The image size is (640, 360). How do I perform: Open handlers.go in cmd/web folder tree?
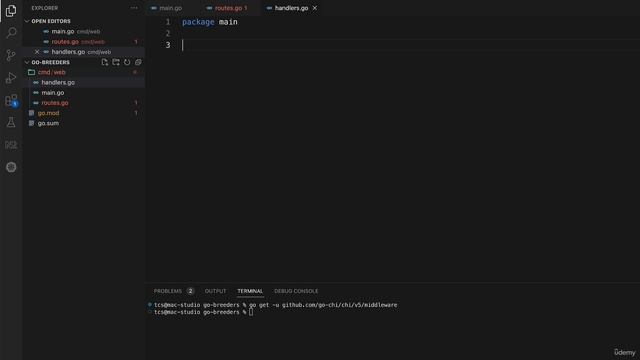84,82
